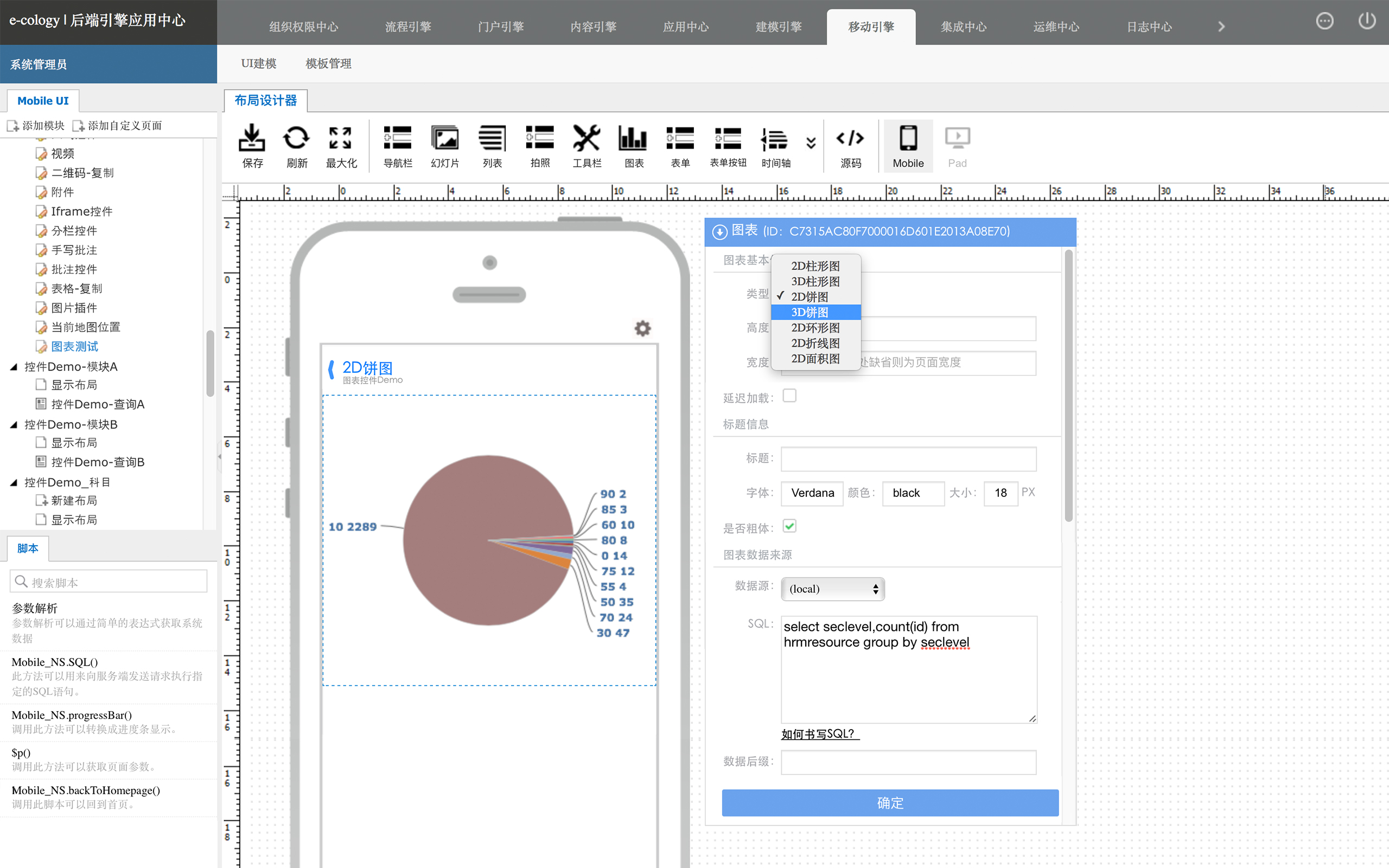Switch to Pad device preview
The width and height of the screenshot is (1389, 868).
click(957, 146)
